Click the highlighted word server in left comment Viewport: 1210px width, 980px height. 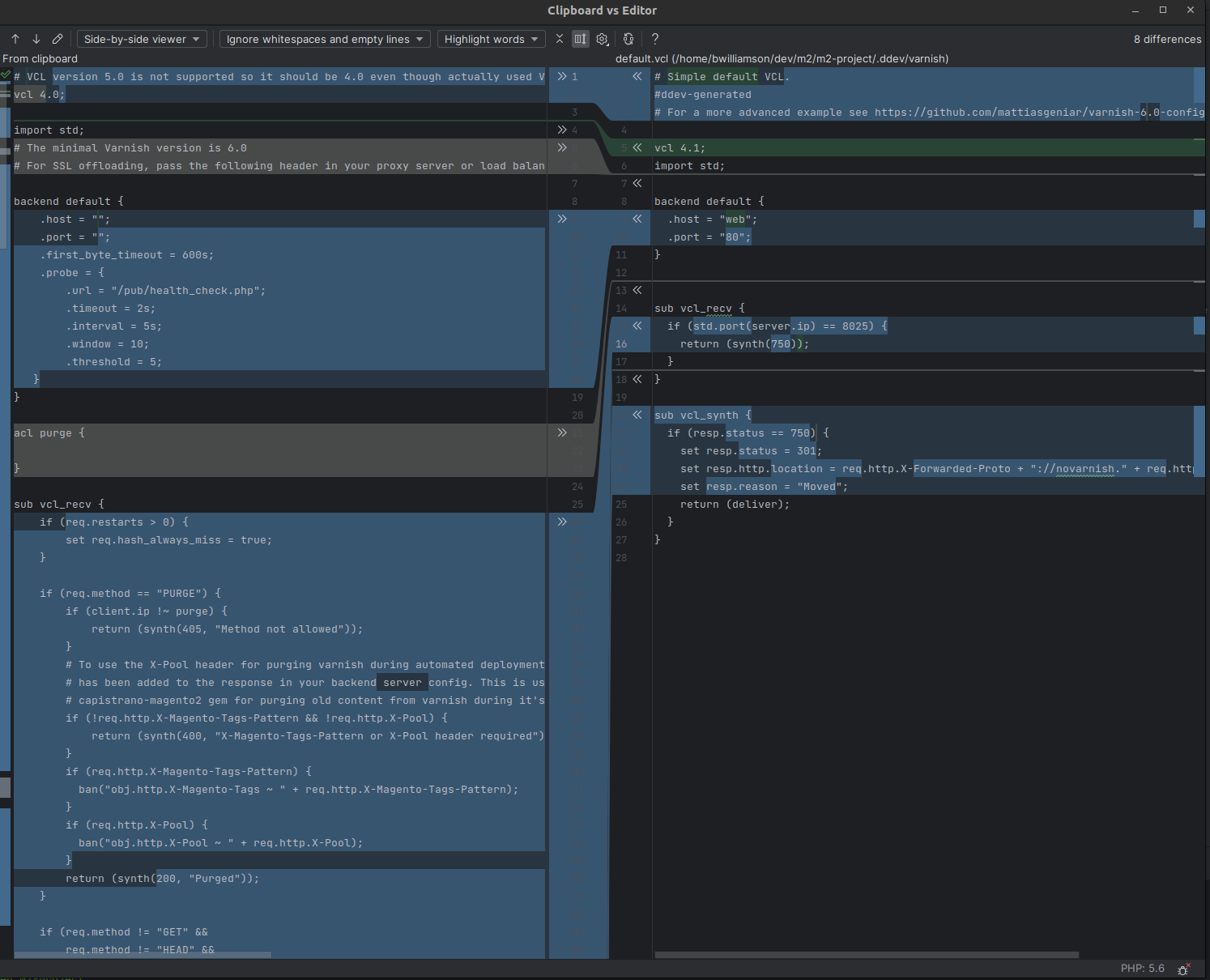(x=403, y=682)
